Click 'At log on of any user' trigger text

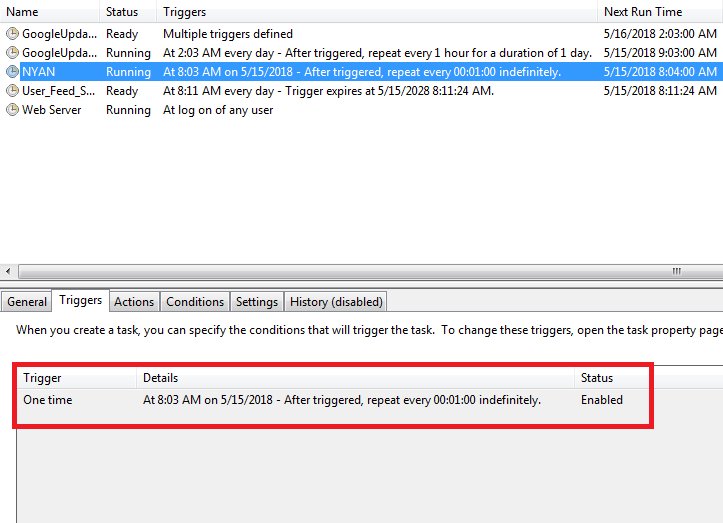(218, 110)
